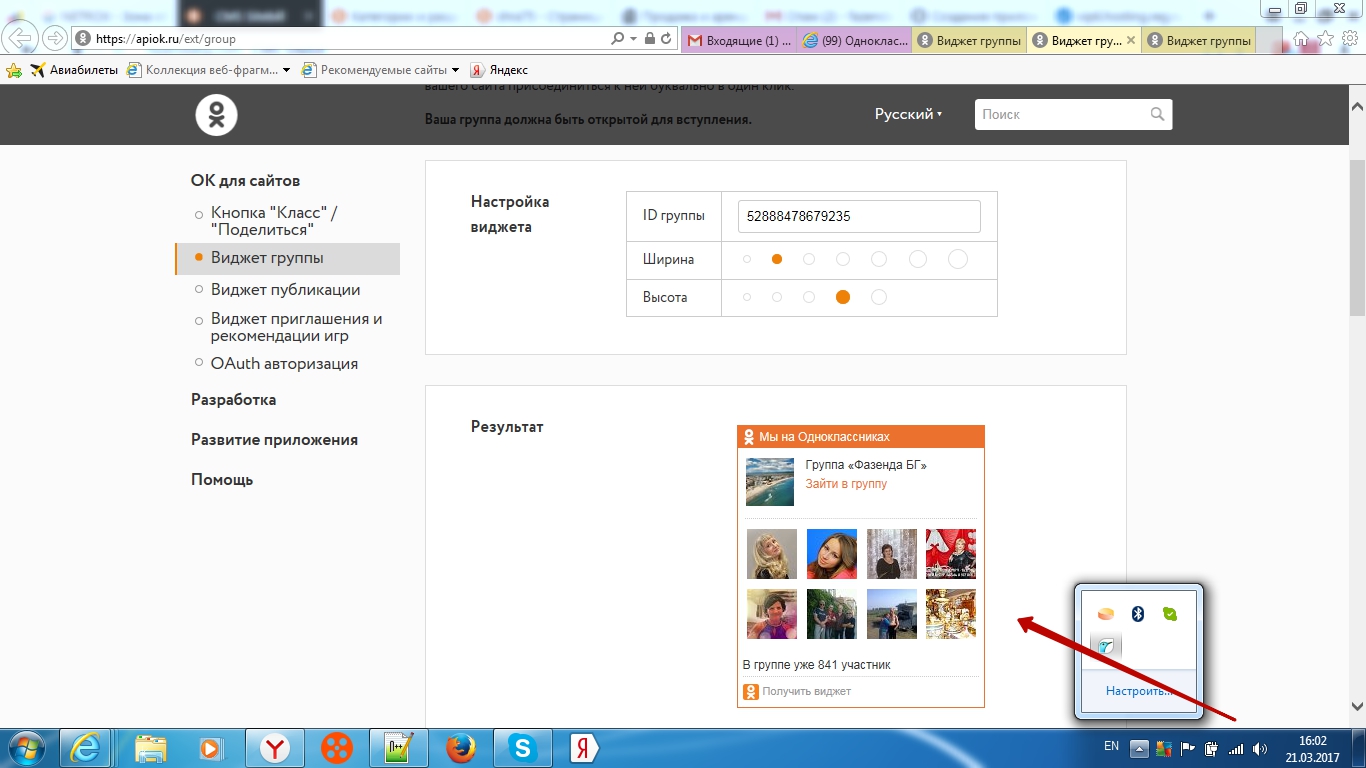Click the selected orange Высота radio option
Image resolution: width=1366 pixels, height=768 pixels.
tap(843, 297)
